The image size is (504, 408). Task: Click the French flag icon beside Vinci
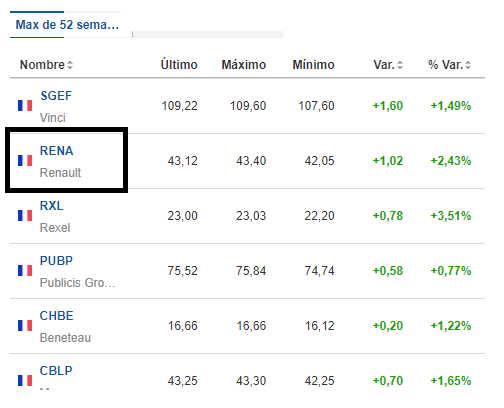point(25,106)
